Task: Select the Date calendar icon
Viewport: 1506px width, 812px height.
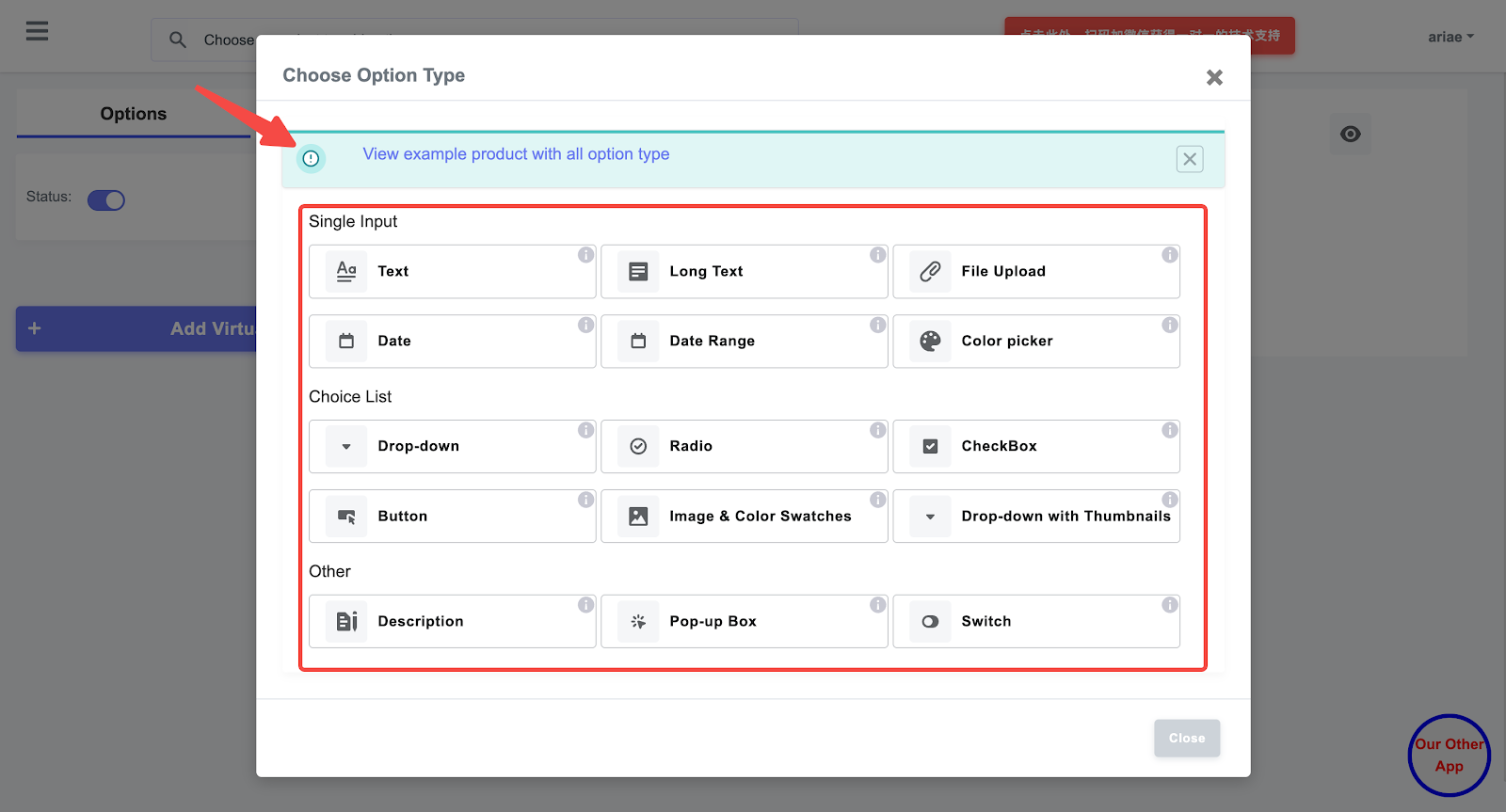Action: click(x=346, y=342)
